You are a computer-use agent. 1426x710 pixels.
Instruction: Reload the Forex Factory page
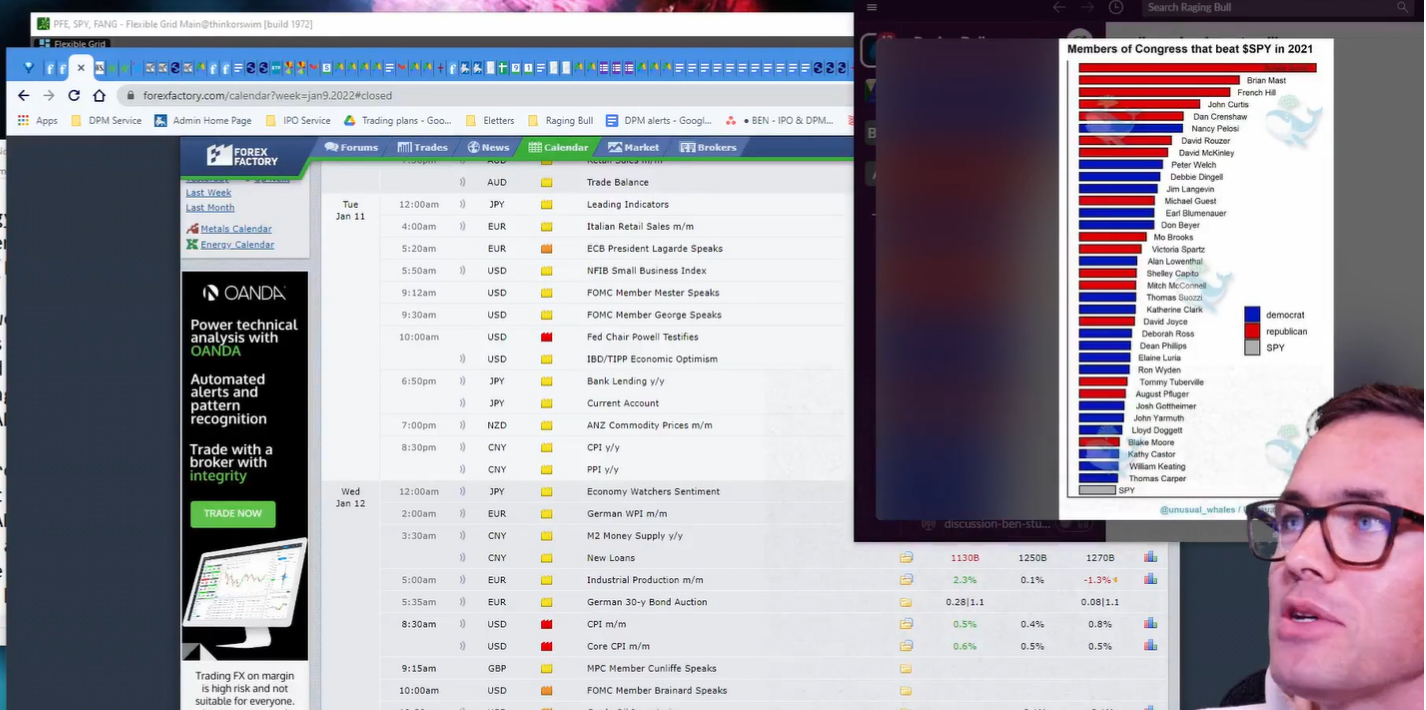(x=74, y=95)
